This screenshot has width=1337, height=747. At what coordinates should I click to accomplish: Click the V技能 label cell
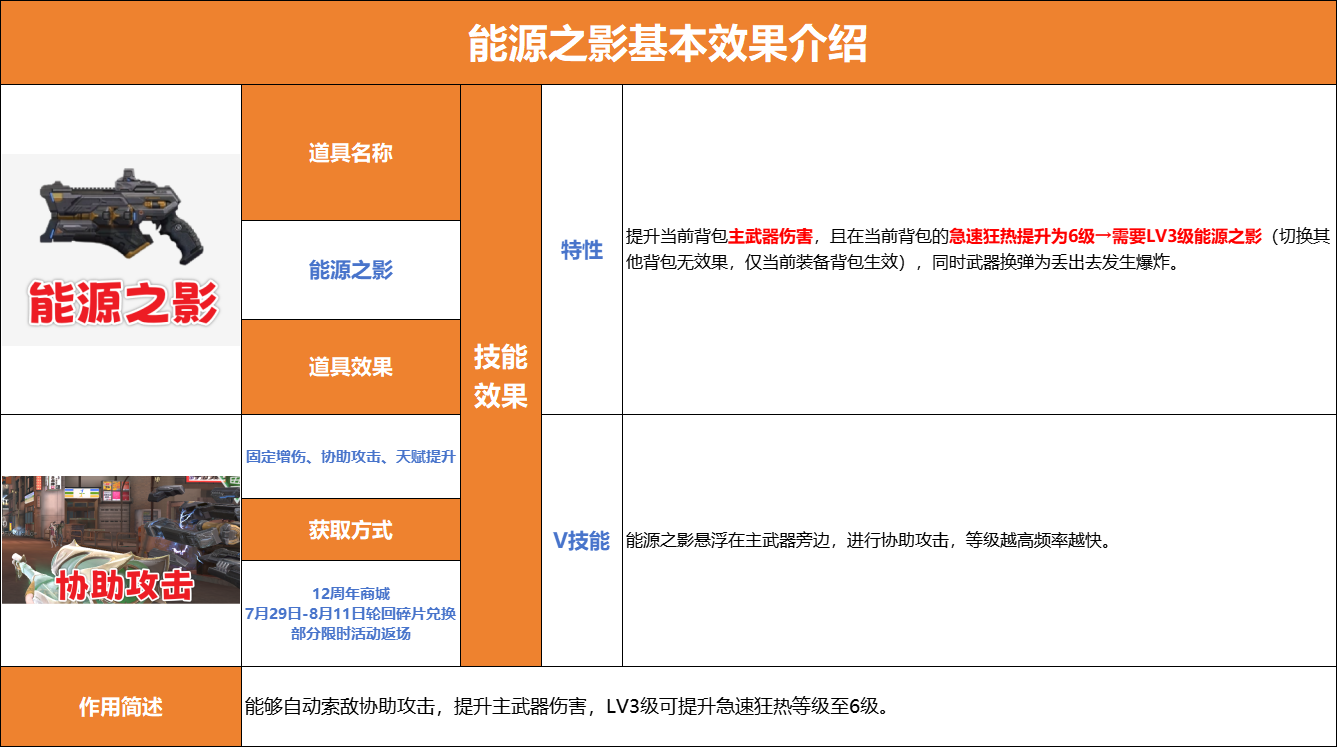582,541
